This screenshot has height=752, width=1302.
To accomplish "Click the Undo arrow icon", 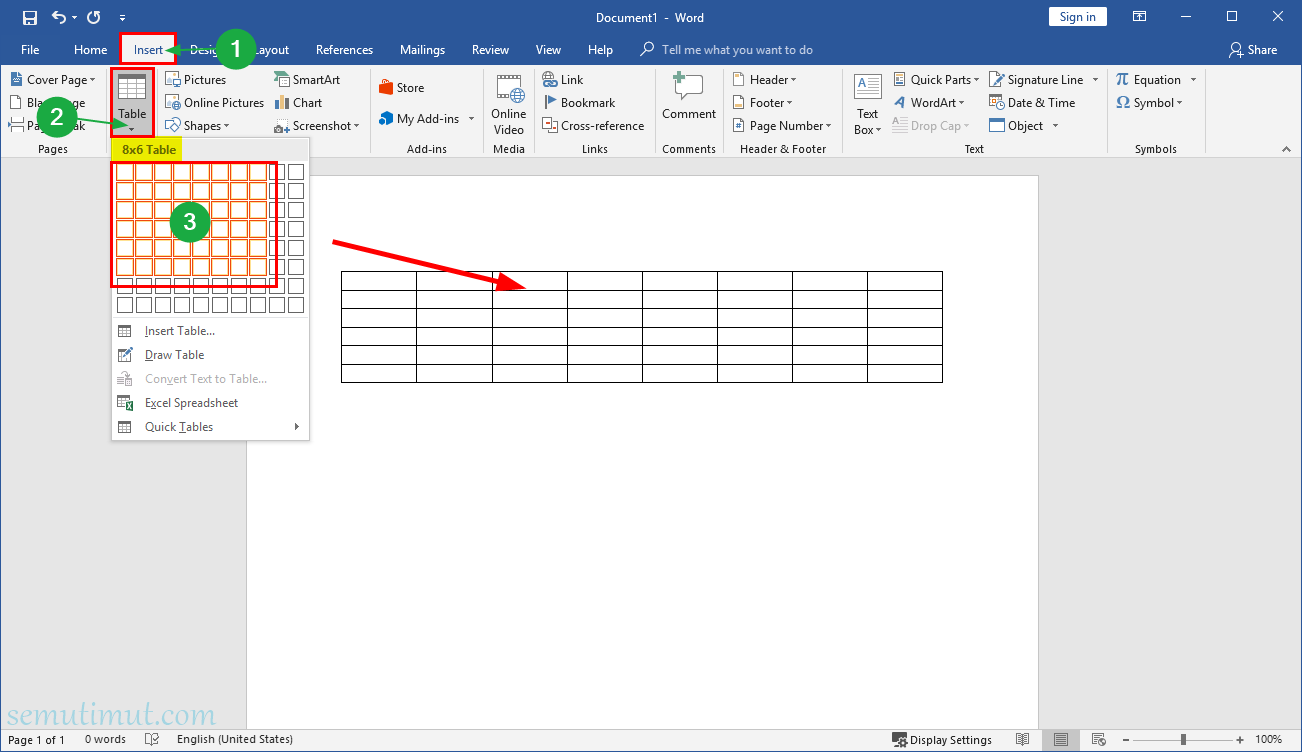I will [58, 17].
